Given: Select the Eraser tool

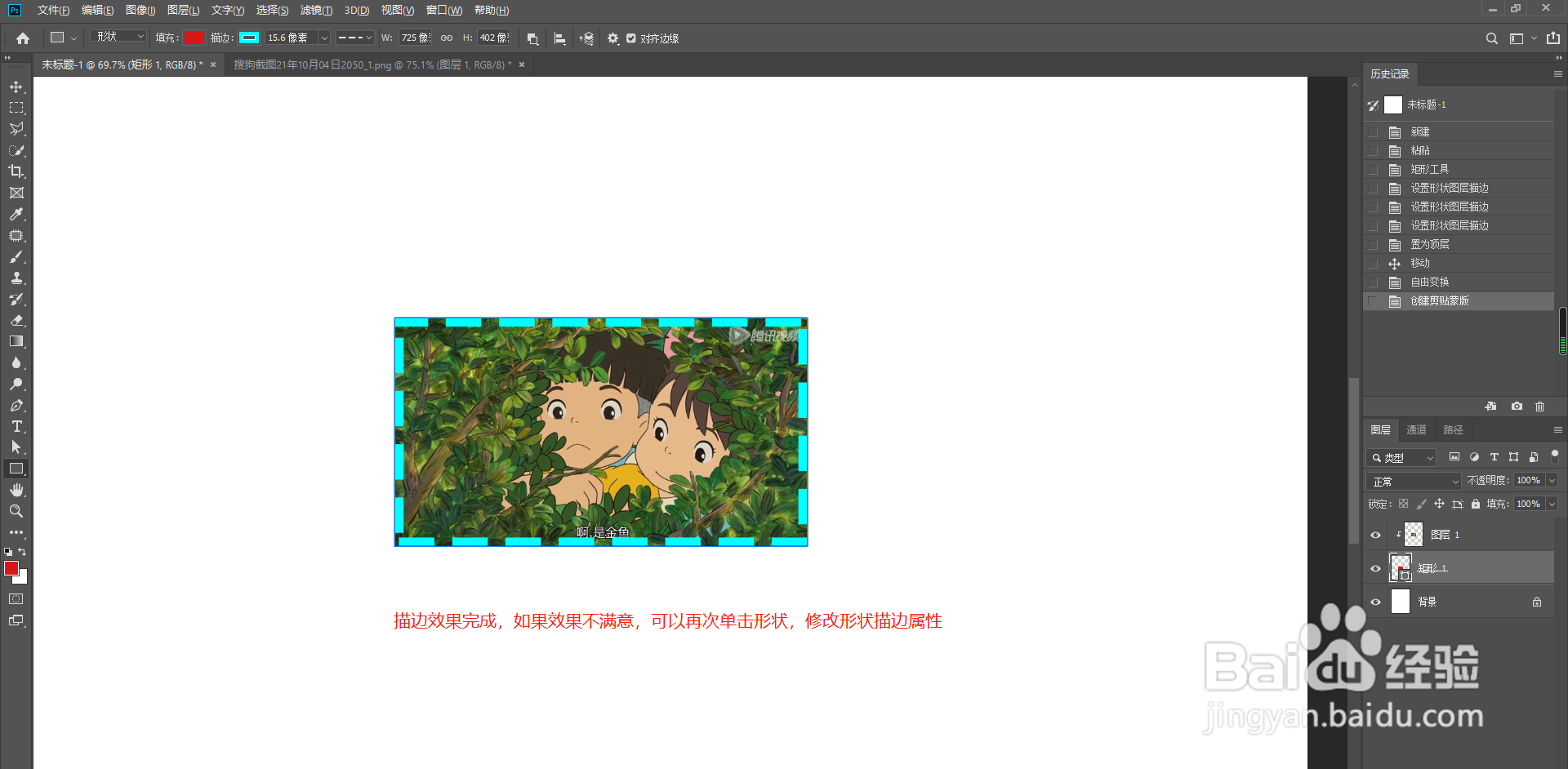Looking at the screenshot, I should (16, 320).
